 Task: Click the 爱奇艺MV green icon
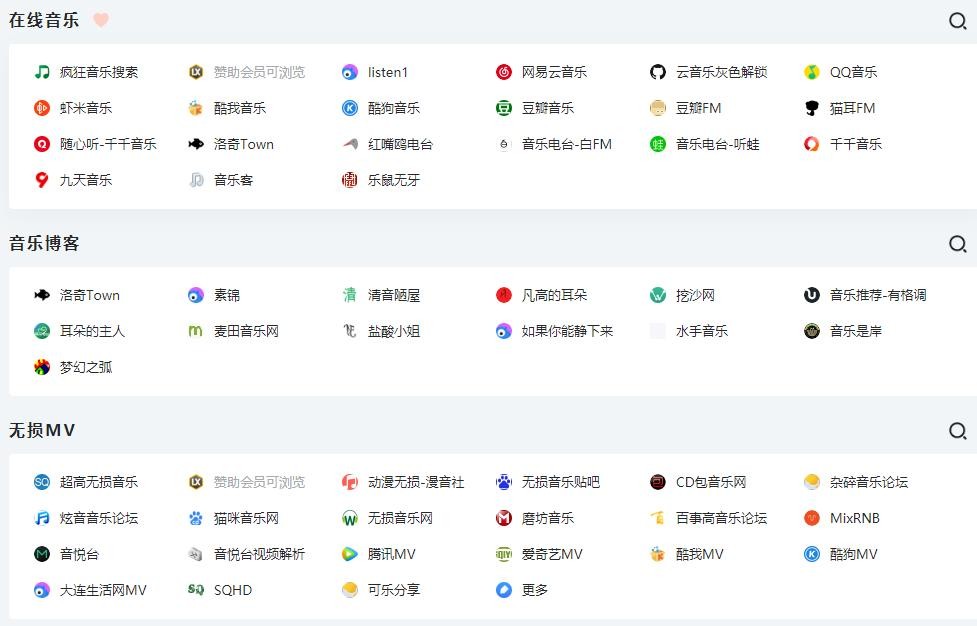504,554
